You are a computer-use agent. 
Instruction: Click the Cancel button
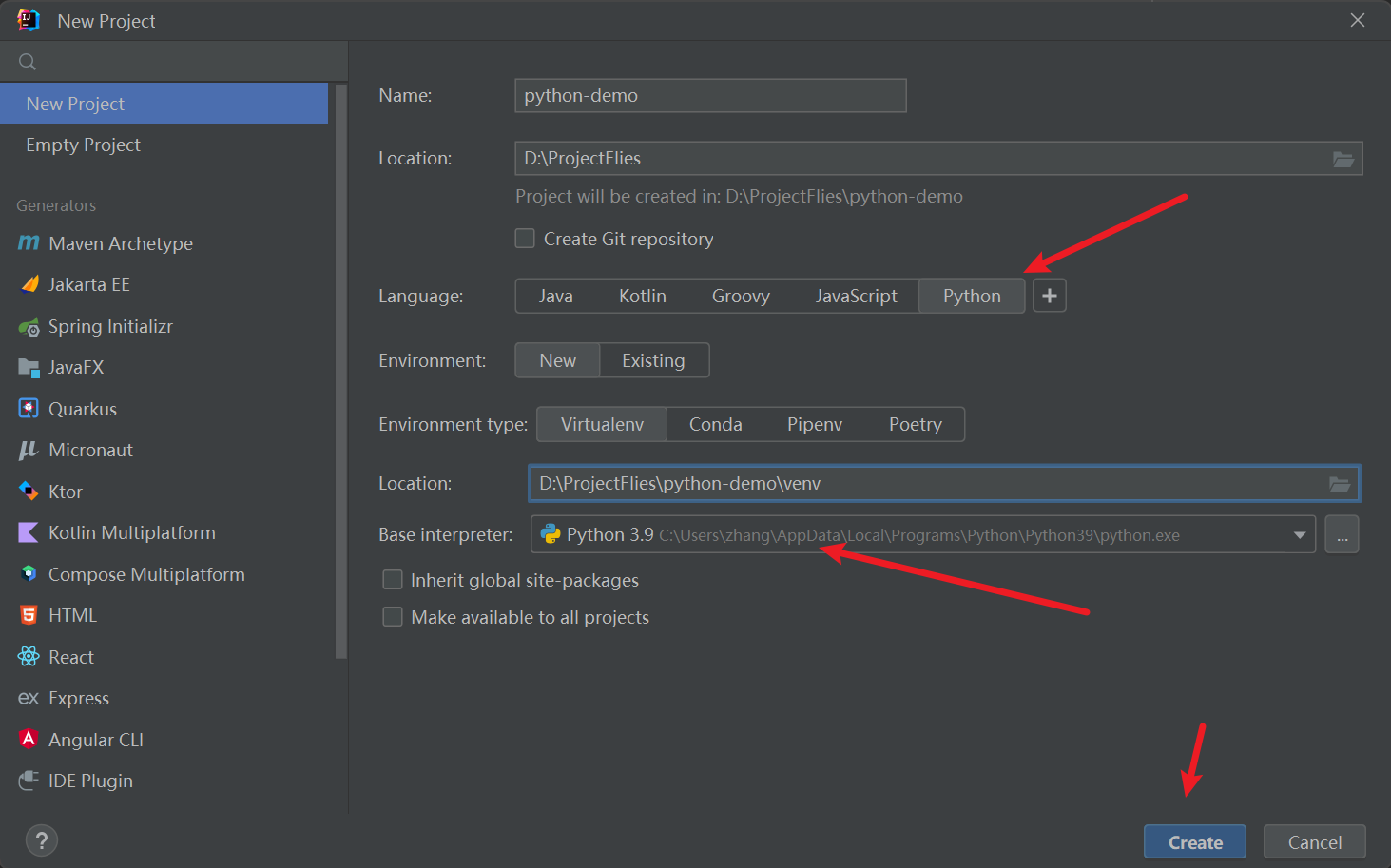point(1315,842)
